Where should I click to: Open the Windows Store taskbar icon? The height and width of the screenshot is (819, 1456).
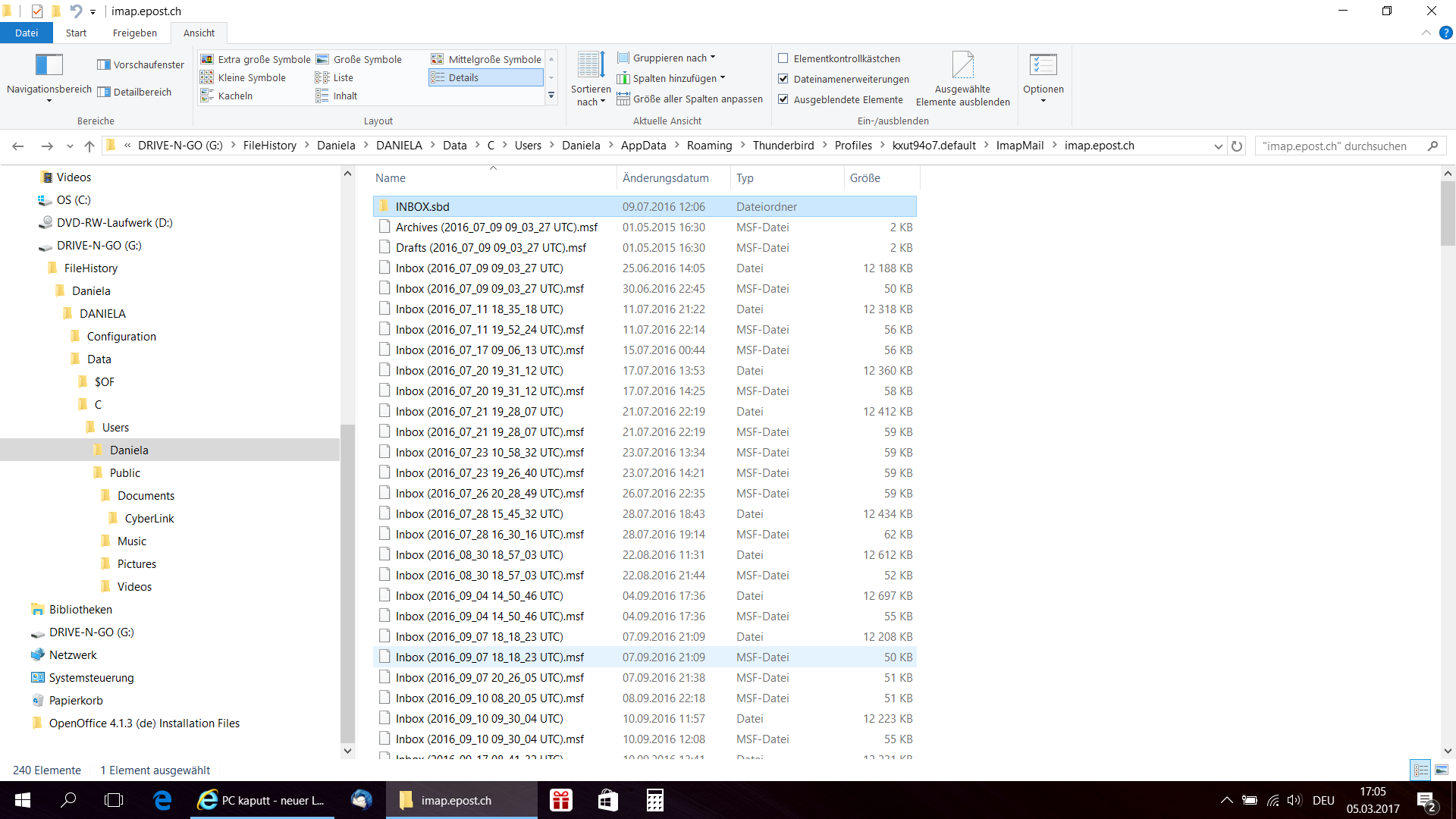point(608,800)
